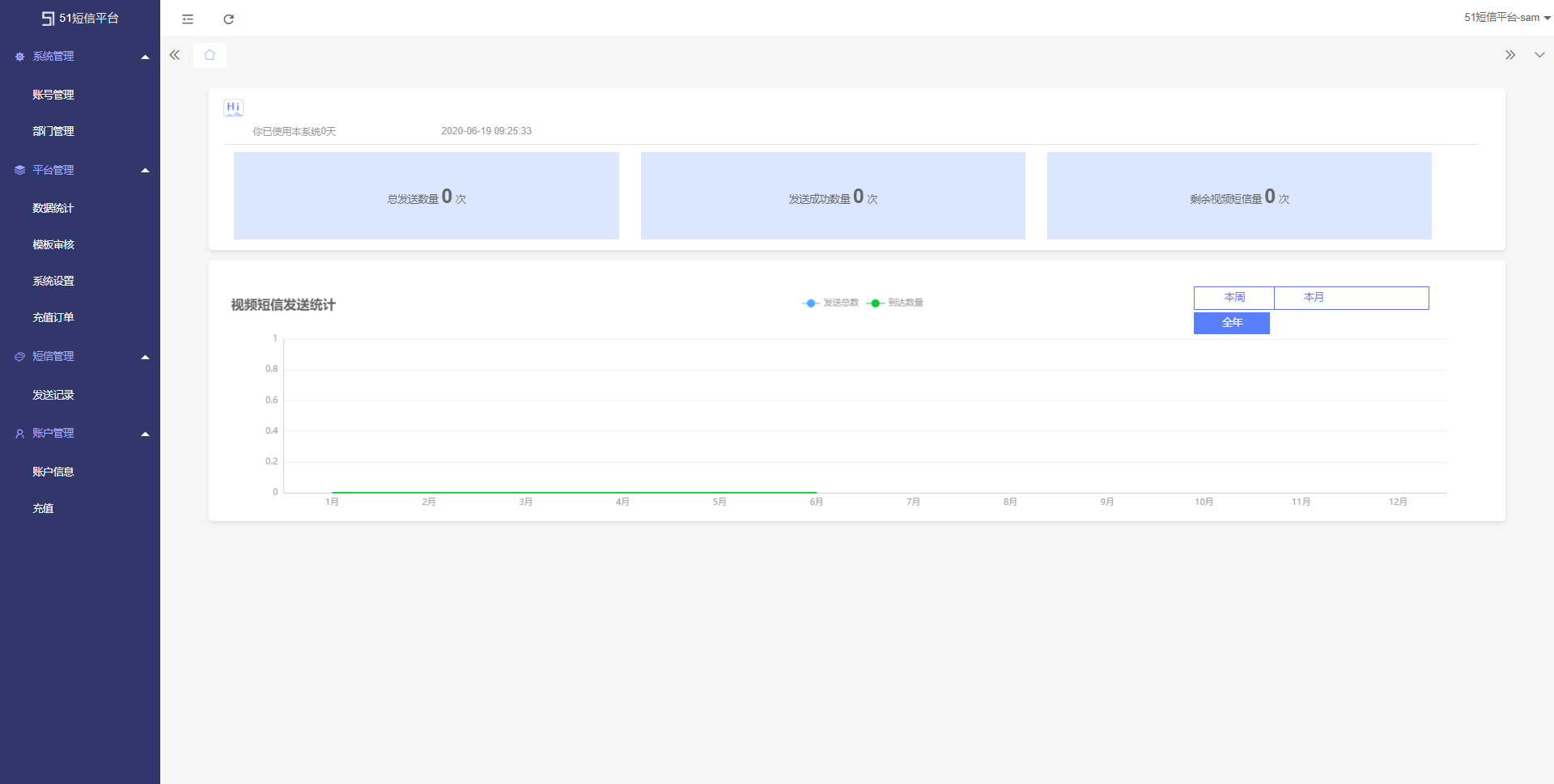Click the message icon beside 短信管理
The width and height of the screenshot is (1554, 784).
click(19, 357)
